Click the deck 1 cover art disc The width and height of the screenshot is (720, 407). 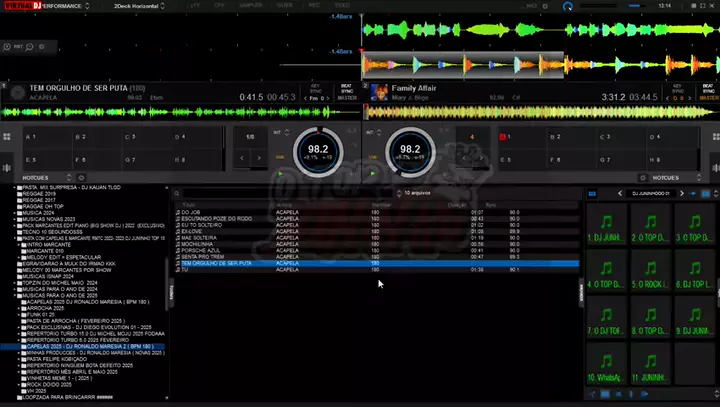tap(17, 92)
